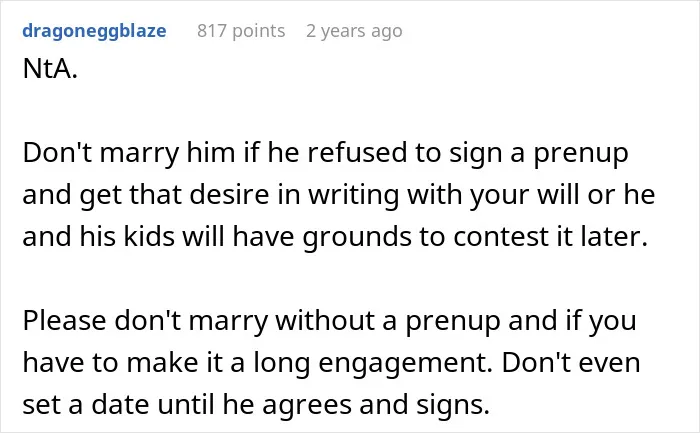
Task: Open the "2 years ago" timestamp permalink
Action: pyautogui.click(x=354, y=31)
